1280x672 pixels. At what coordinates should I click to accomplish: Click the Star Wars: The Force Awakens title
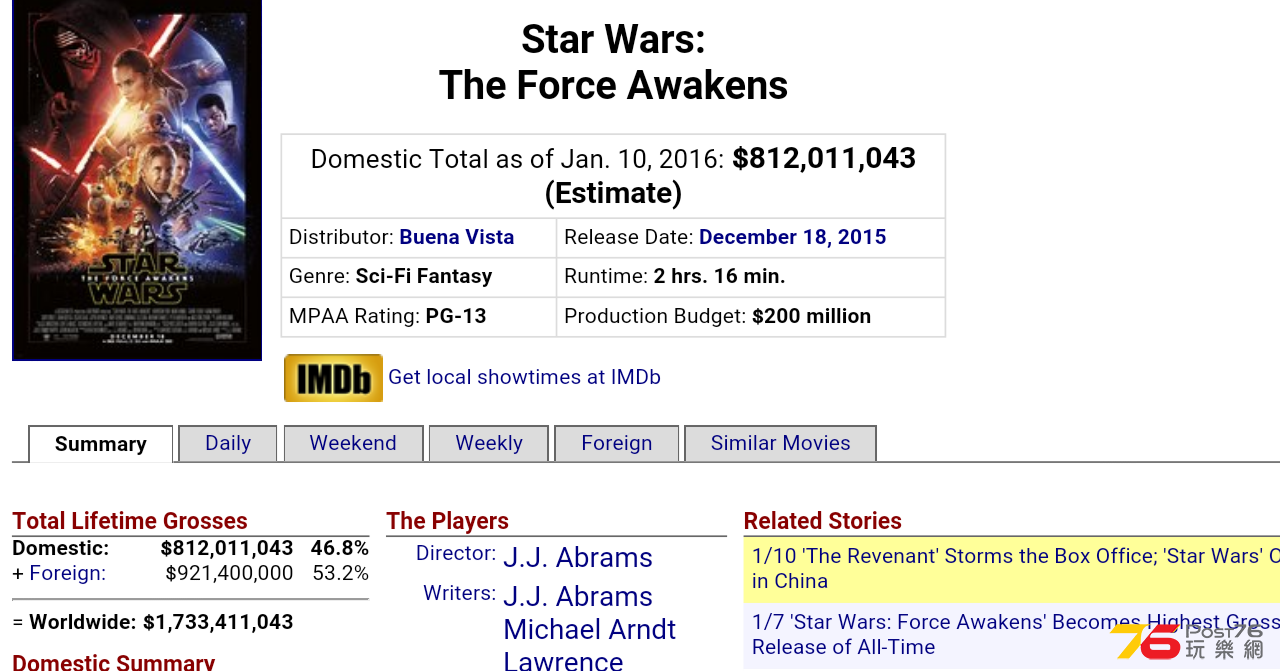click(x=614, y=62)
